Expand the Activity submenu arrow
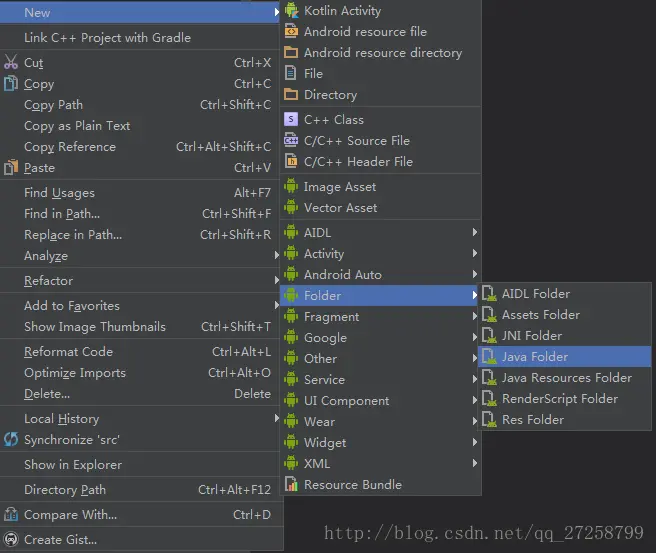The width and height of the screenshot is (656, 553). coord(474,253)
